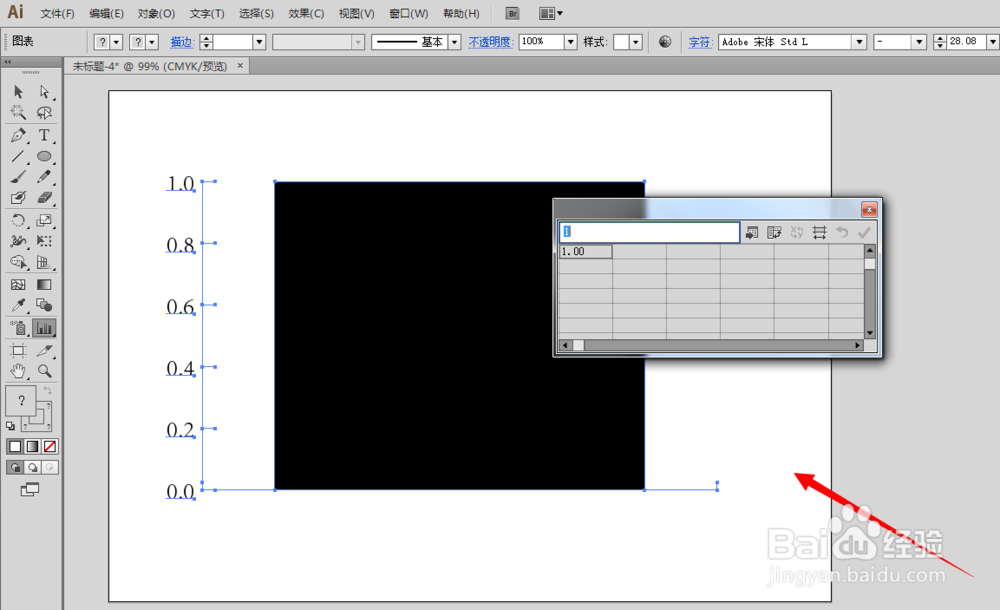Expand the opacity 100% dropdown
Screen dimensions: 1000x610
571,42
